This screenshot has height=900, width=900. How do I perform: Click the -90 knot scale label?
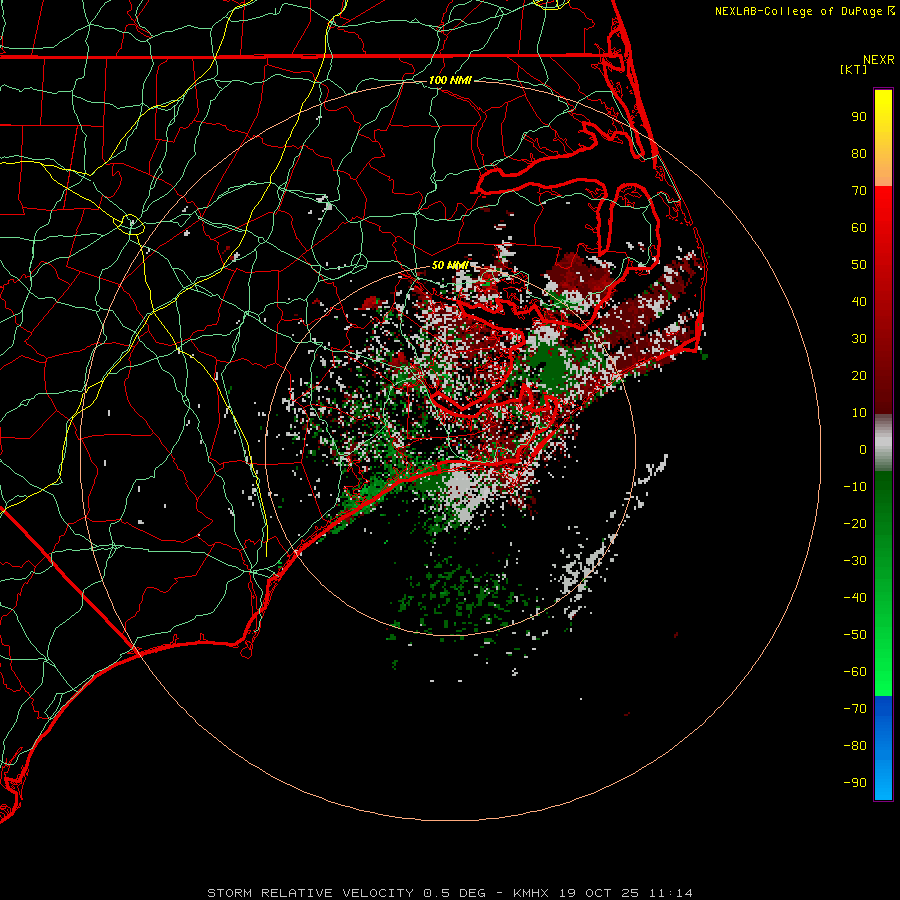click(x=855, y=783)
